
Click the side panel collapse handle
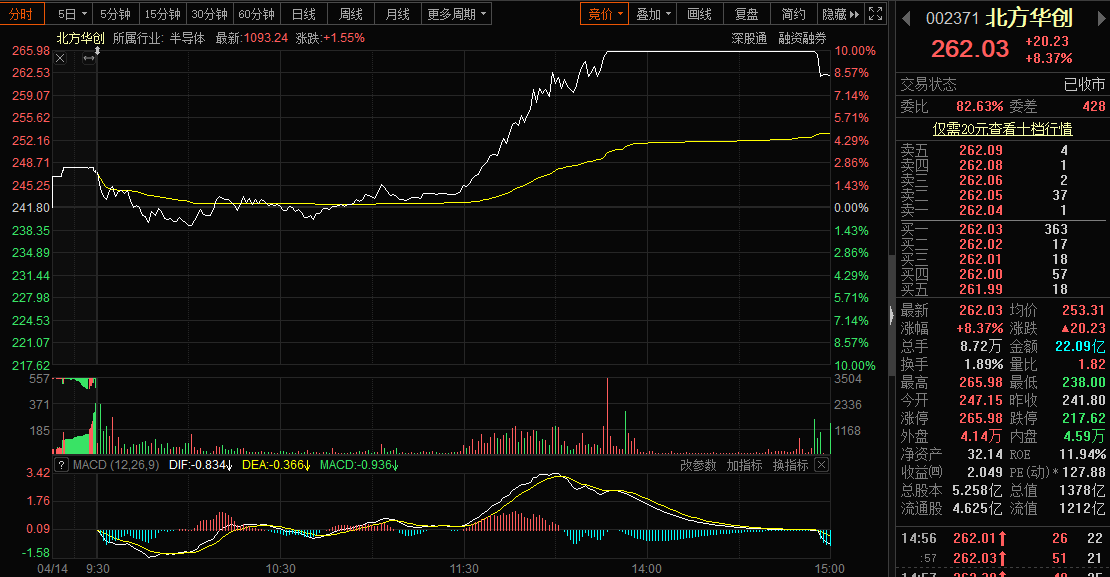(891, 315)
